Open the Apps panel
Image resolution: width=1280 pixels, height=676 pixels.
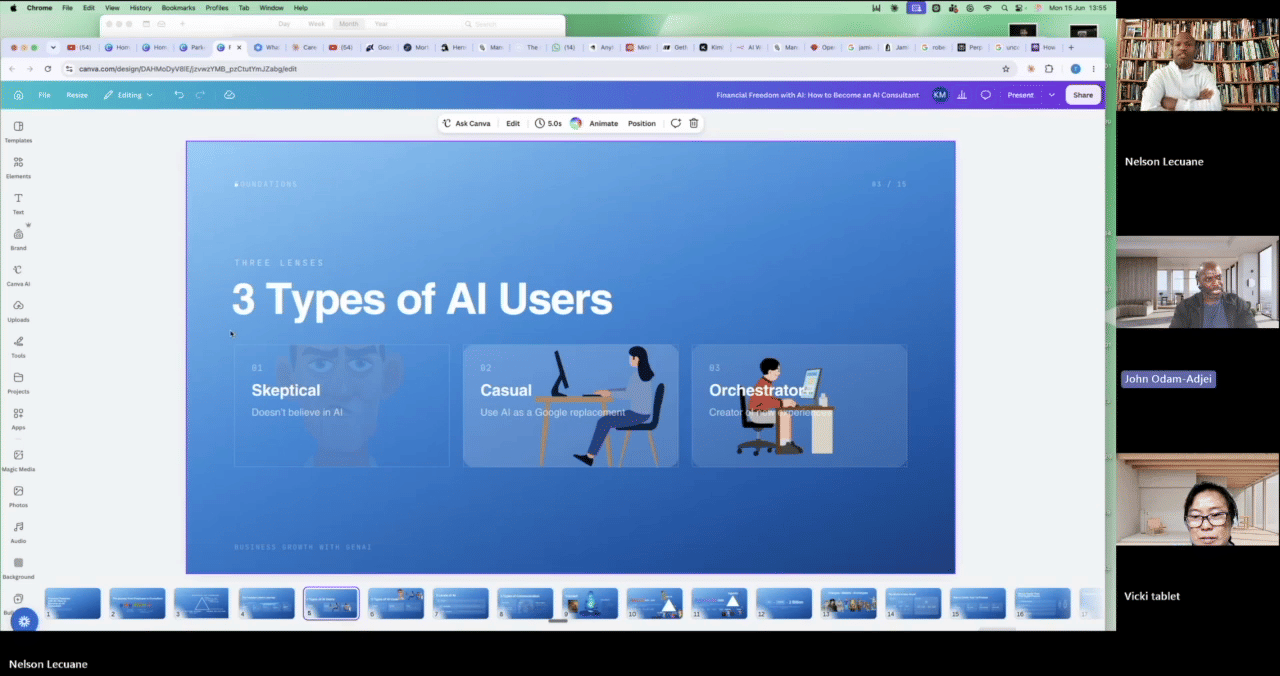coord(18,419)
